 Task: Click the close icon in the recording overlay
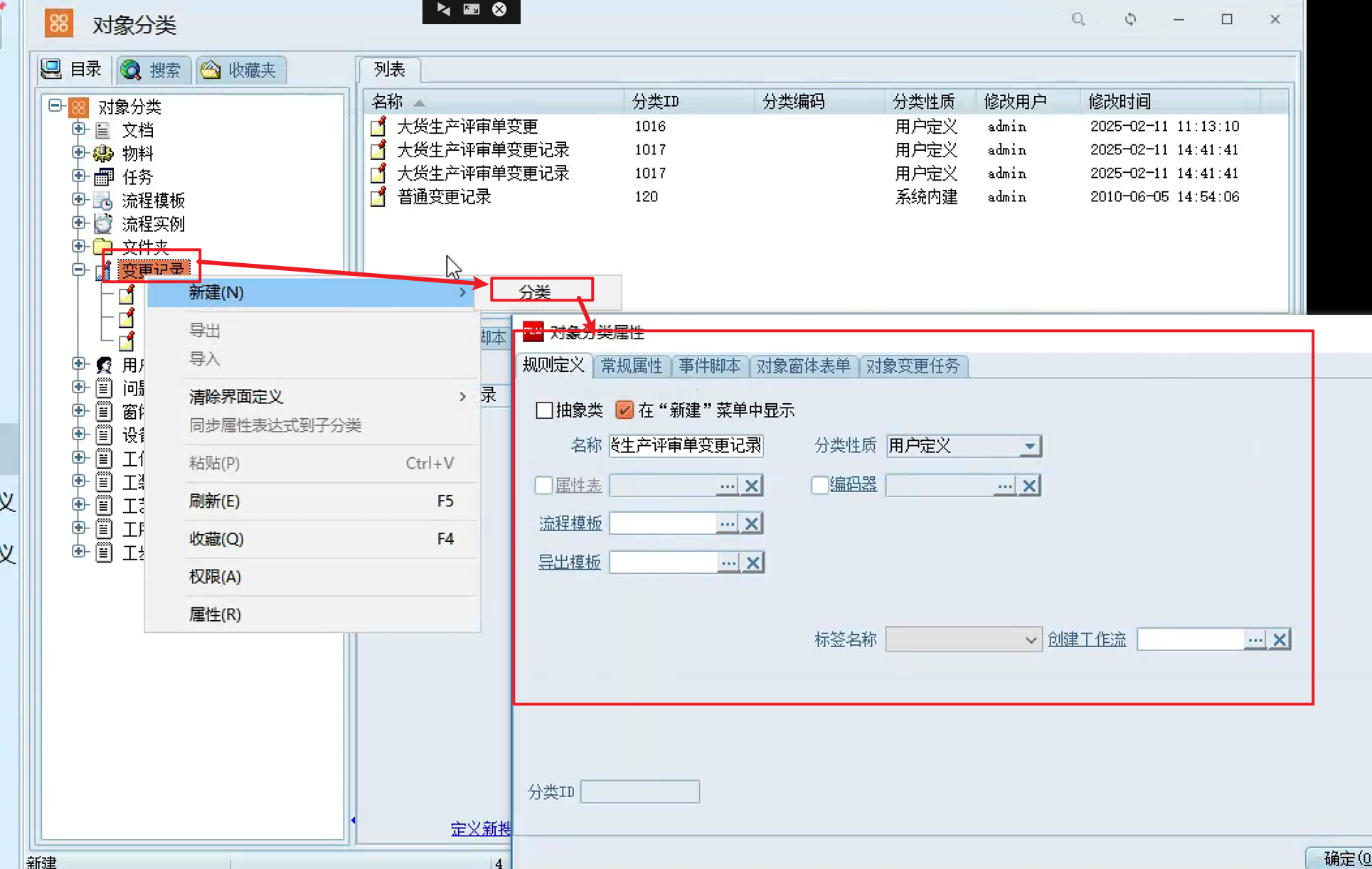coord(499,9)
